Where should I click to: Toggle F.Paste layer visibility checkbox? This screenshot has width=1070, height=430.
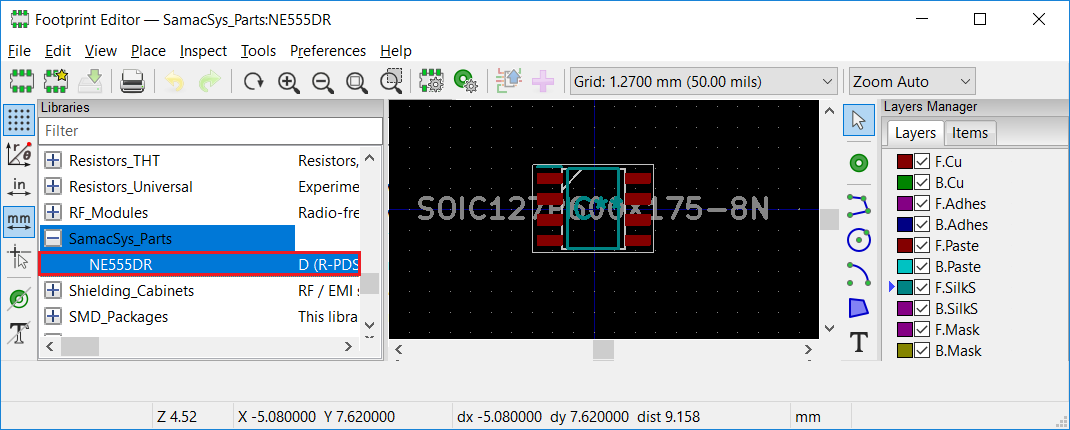coord(922,245)
